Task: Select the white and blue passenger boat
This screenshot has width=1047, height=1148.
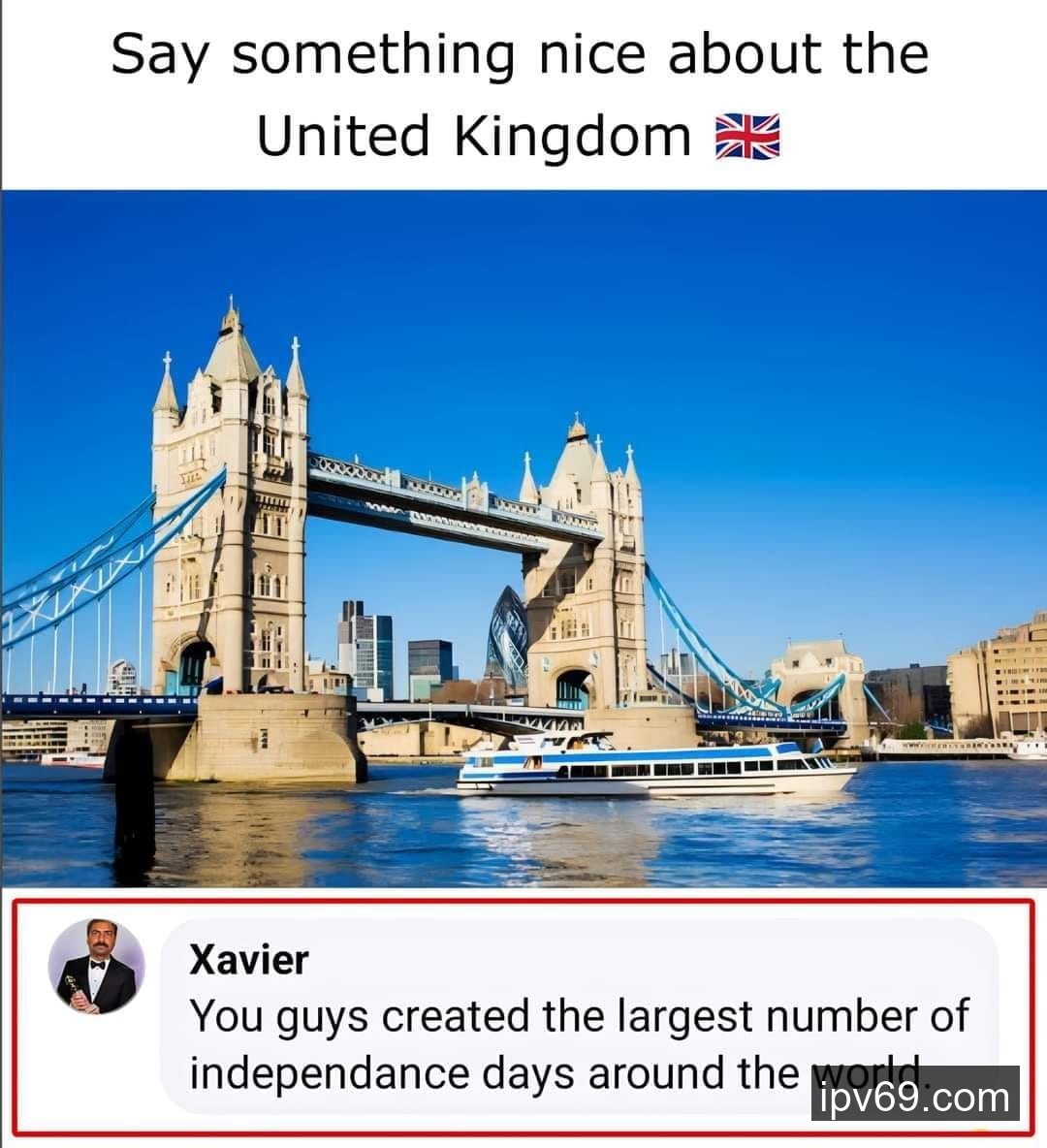Action: click(x=655, y=766)
